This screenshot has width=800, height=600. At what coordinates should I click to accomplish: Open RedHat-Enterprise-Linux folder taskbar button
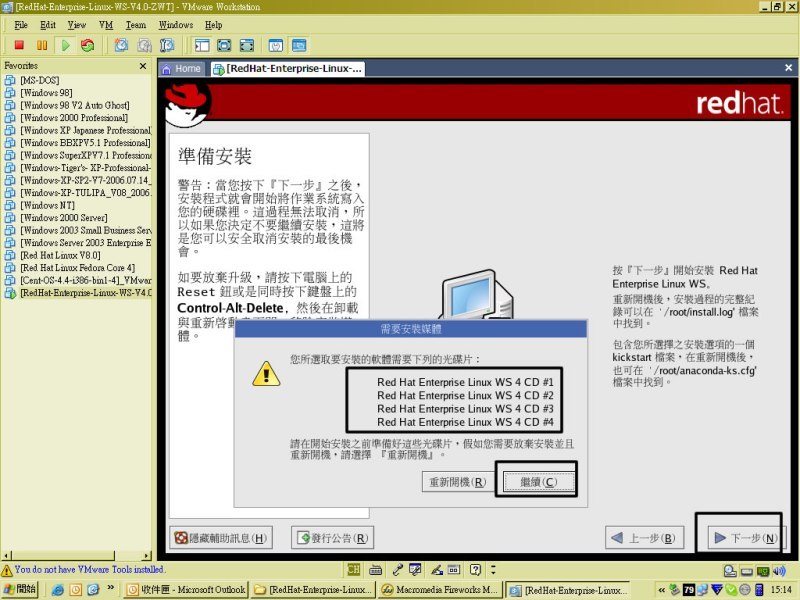click(313, 590)
